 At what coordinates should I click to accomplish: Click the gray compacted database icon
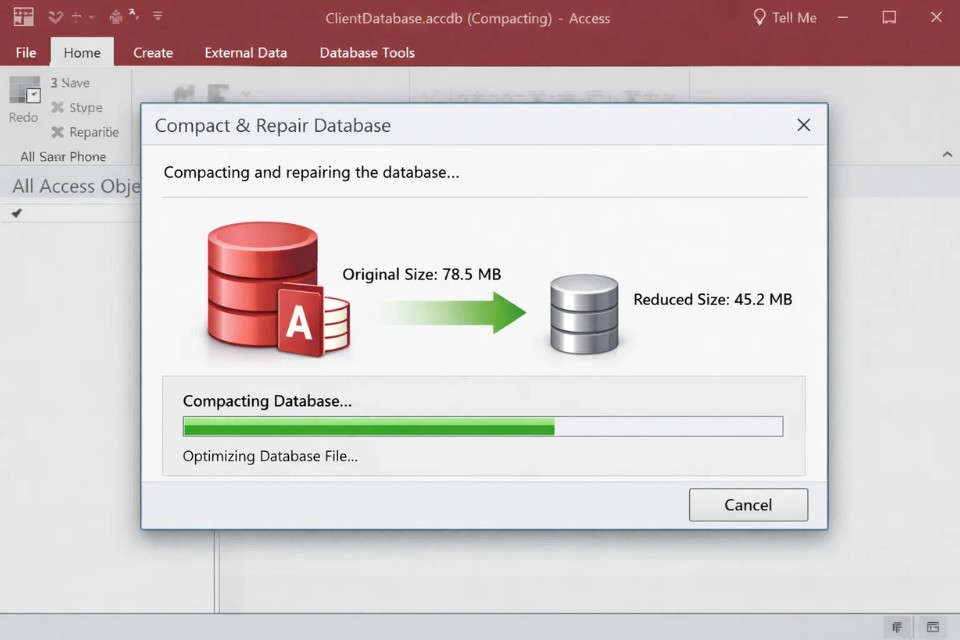click(x=584, y=314)
